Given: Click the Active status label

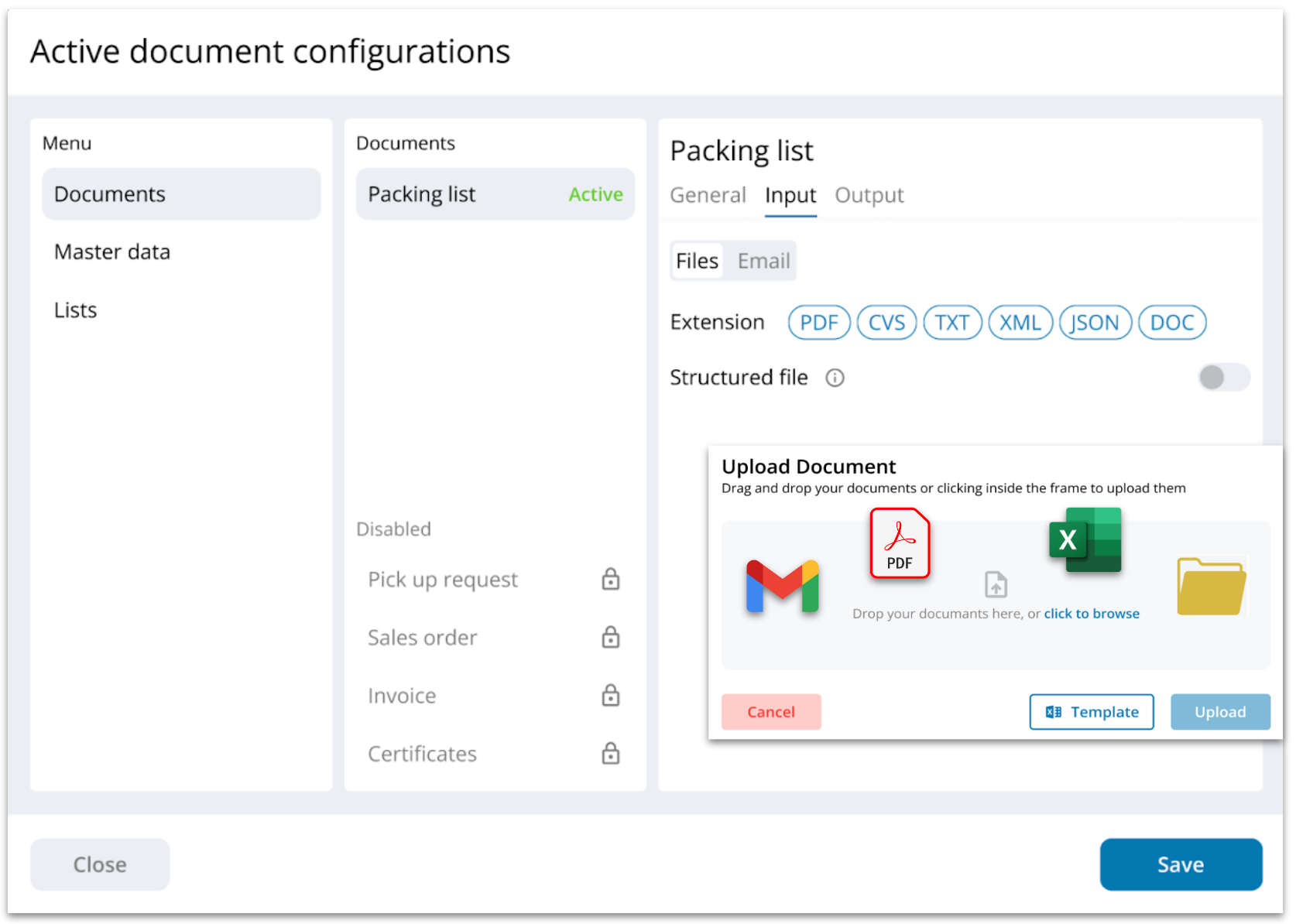Looking at the screenshot, I should click(595, 194).
